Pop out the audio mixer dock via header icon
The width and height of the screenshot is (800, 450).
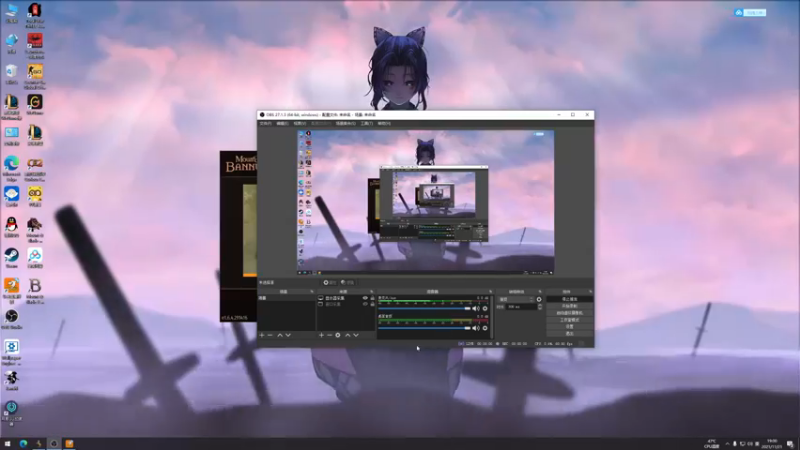tap(490, 292)
